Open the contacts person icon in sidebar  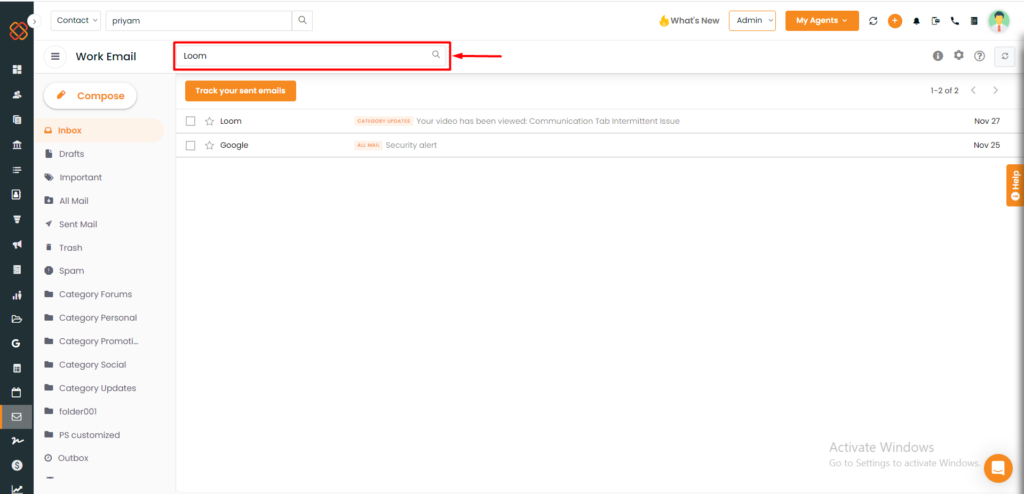tap(17, 95)
